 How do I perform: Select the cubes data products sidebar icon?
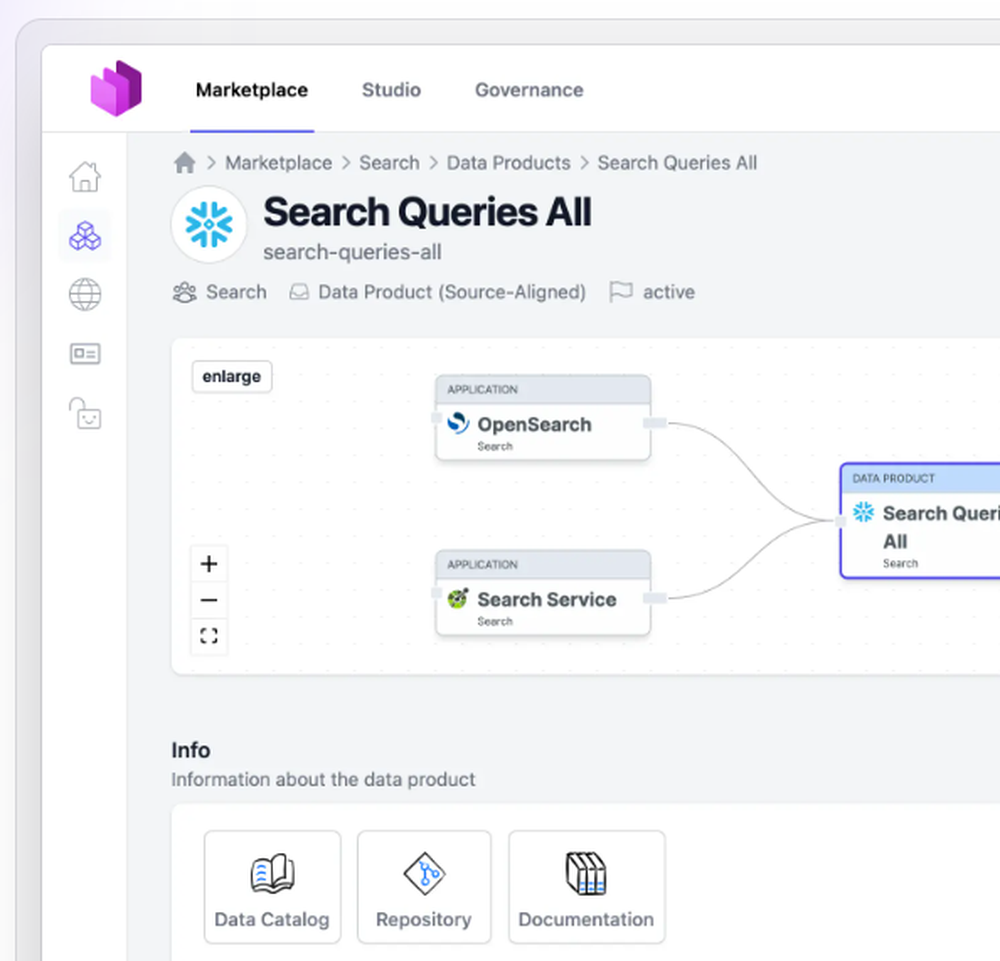tap(85, 236)
